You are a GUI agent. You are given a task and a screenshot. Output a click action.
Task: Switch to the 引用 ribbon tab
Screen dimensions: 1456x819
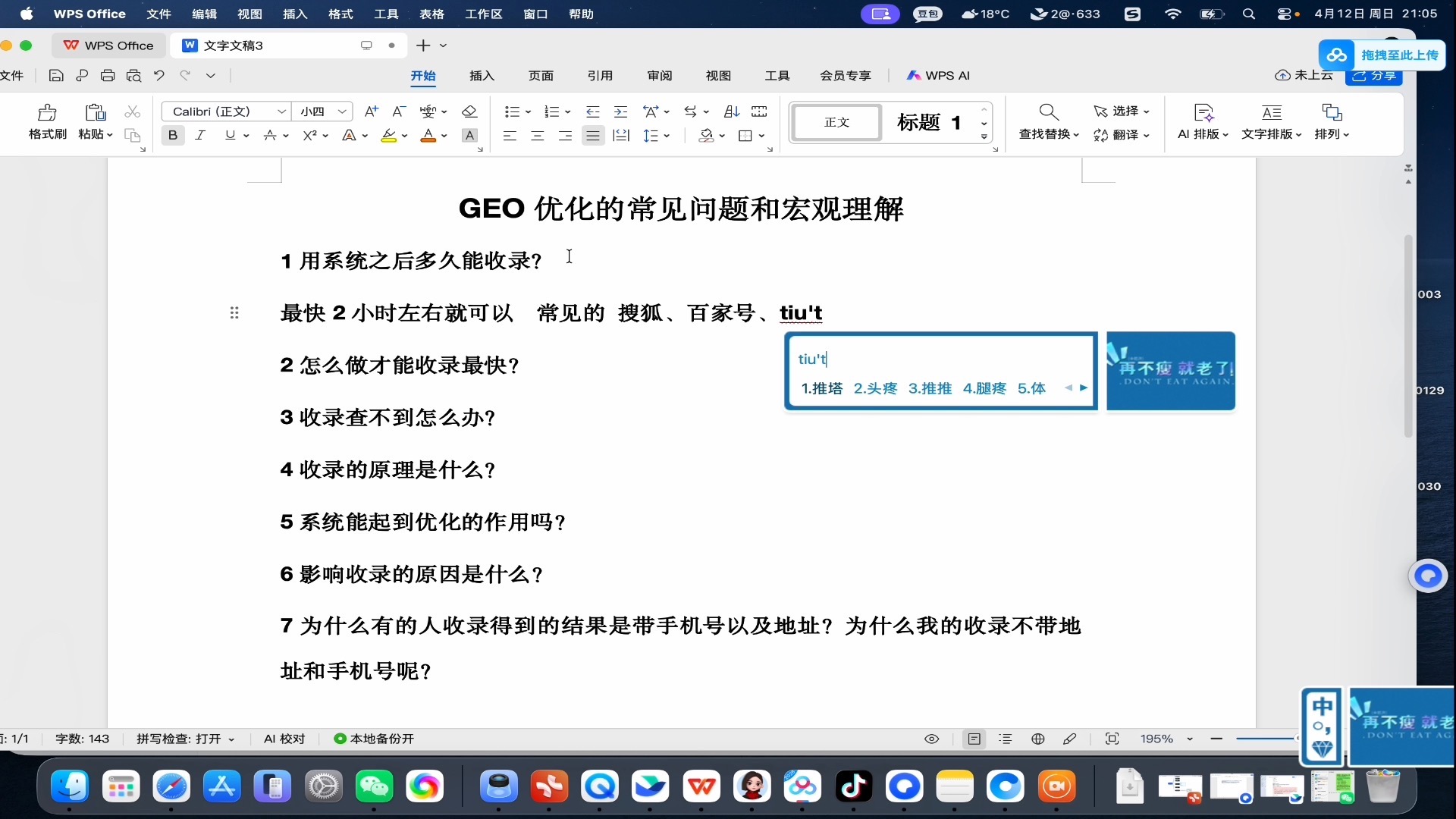[x=600, y=76]
